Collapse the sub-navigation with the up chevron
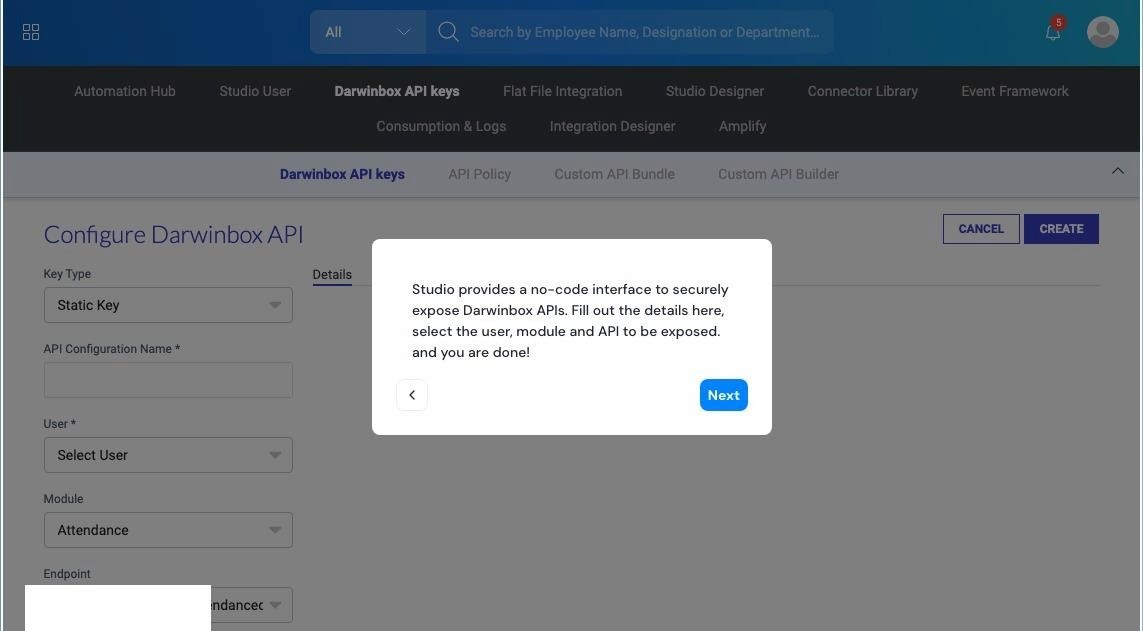The height and width of the screenshot is (631, 1143). (x=1117, y=171)
